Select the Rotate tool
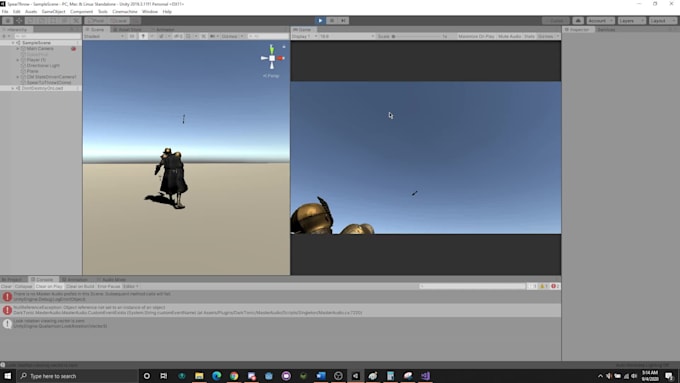This screenshot has width=680, height=383. [30, 20]
